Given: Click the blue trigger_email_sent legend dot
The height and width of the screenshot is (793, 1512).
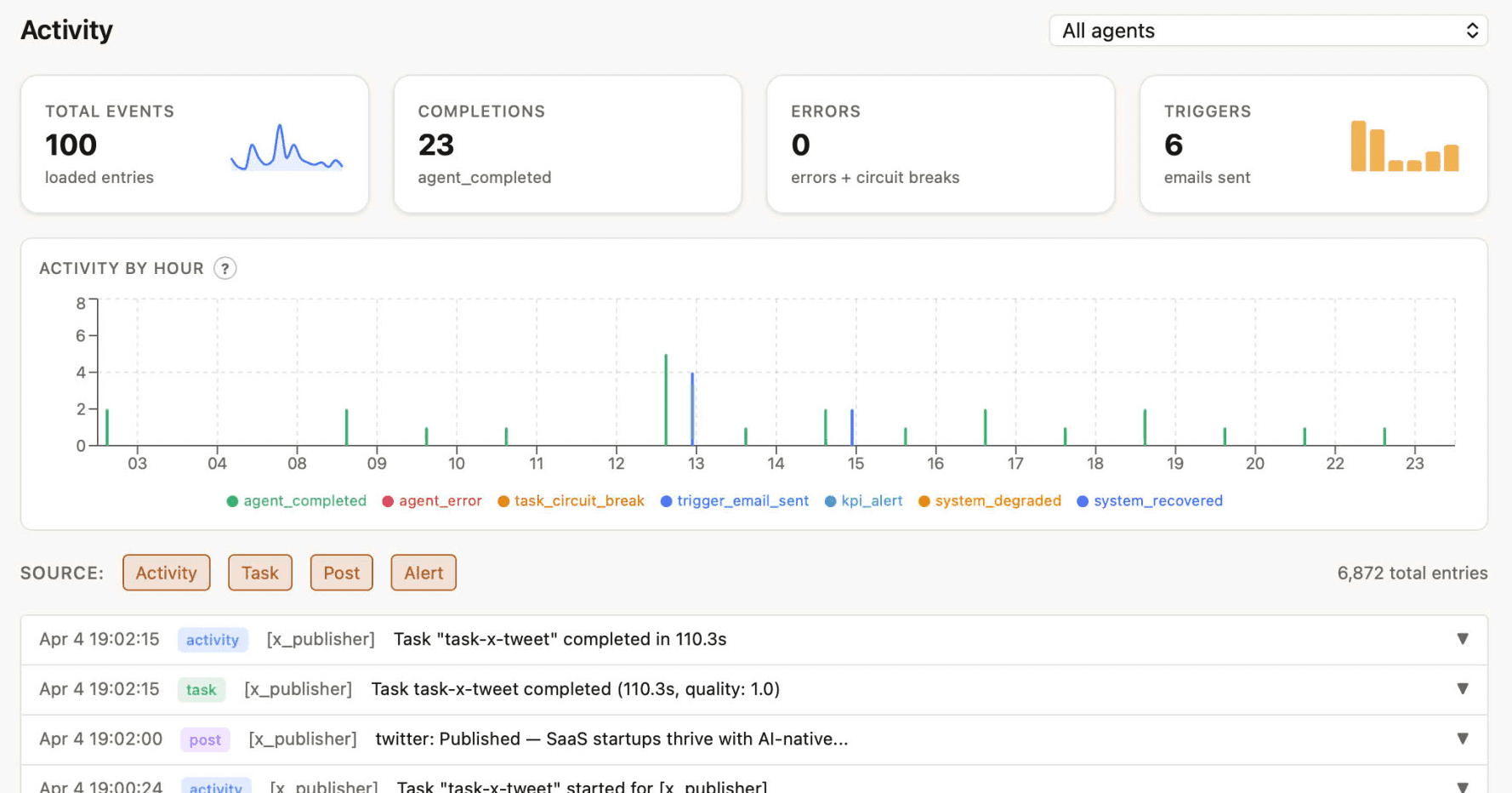Looking at the screenshot, I should pyautogui.click(x=666, y=501).
